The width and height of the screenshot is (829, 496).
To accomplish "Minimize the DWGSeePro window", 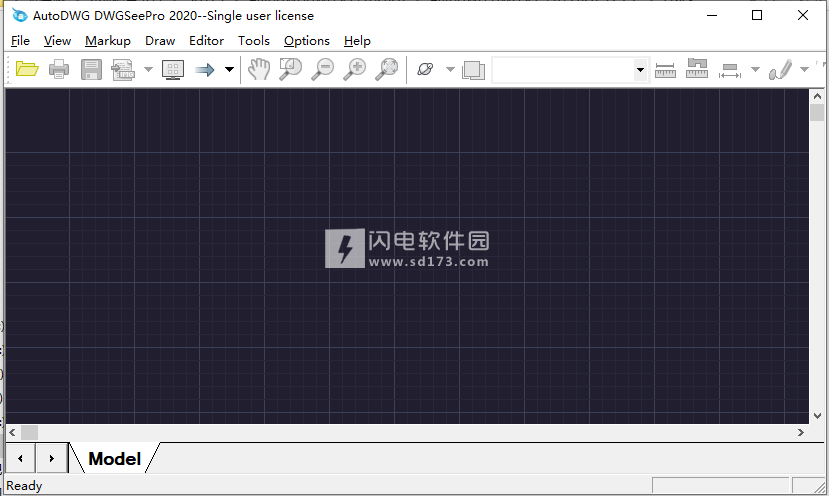I will [712, 15].
